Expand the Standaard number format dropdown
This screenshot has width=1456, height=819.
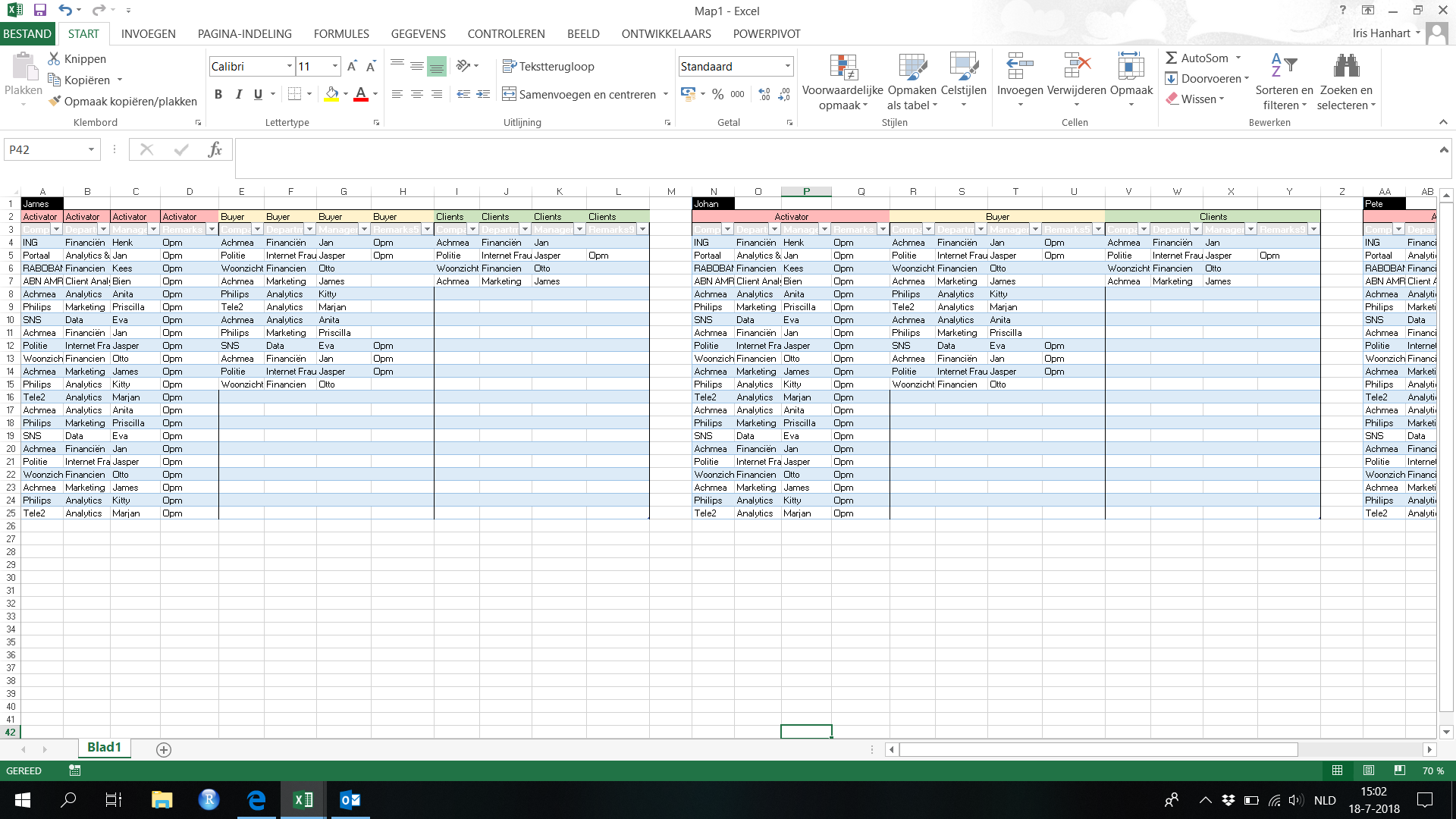787,67
